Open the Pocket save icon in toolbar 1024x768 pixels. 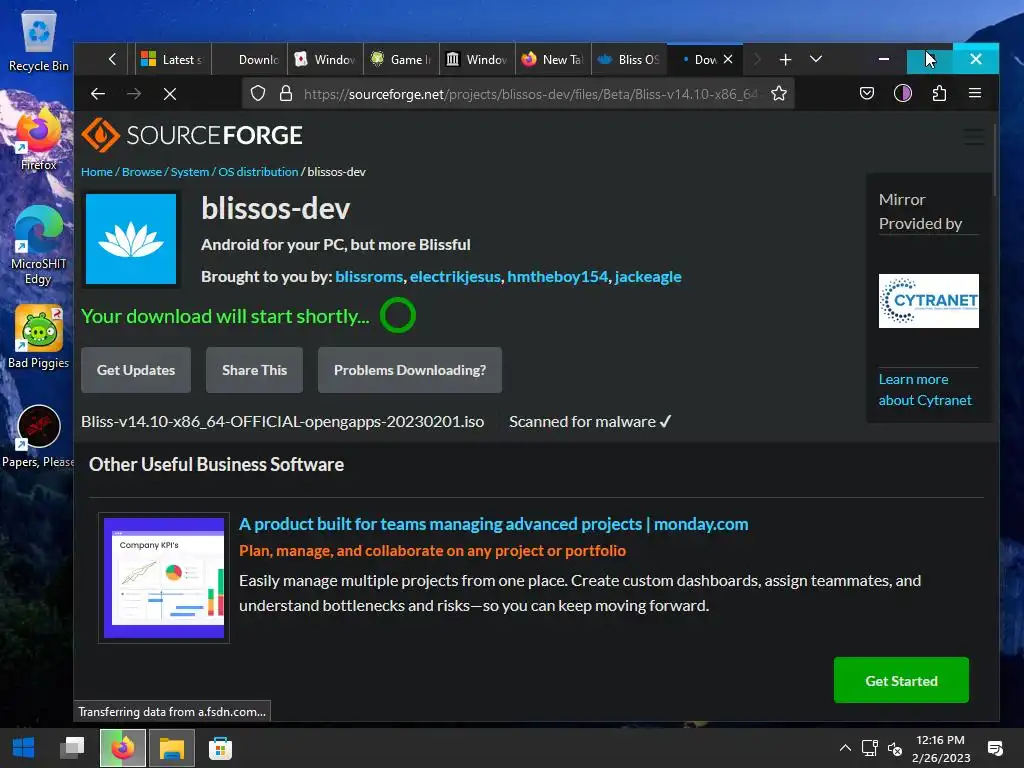(867, 93)
